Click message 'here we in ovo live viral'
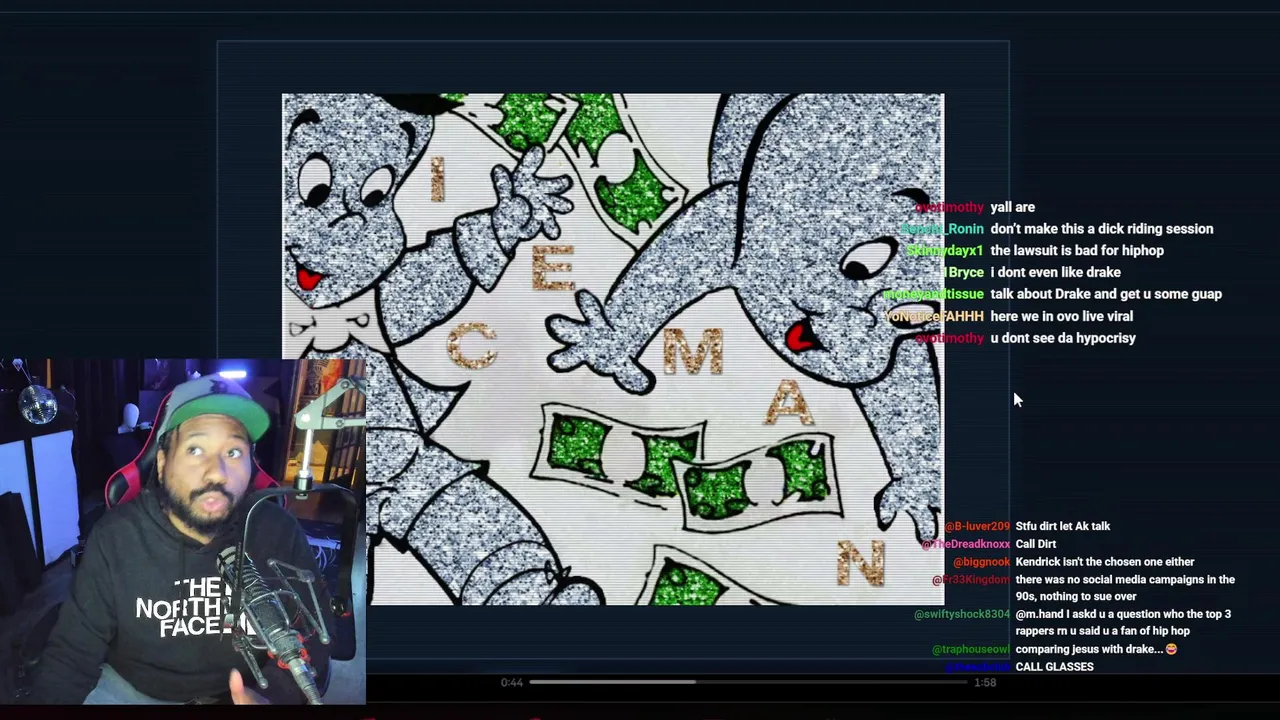 click(x=1061, y=316)
